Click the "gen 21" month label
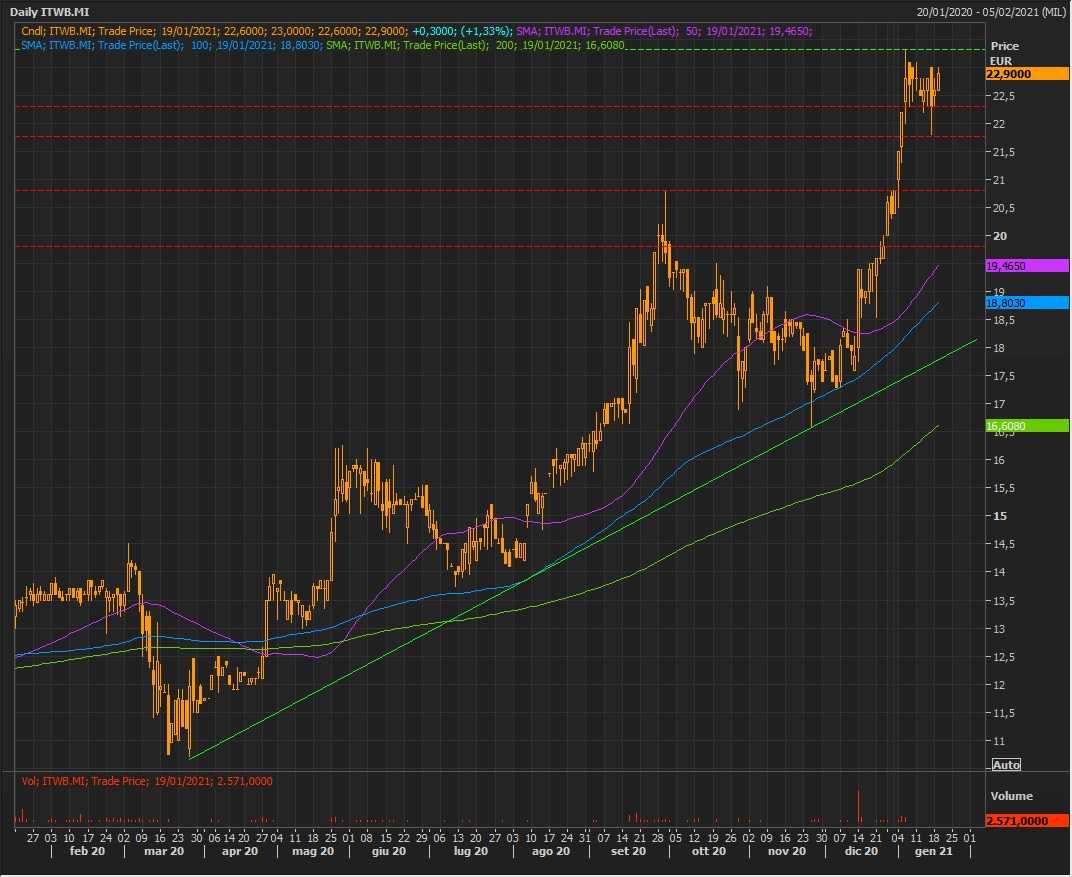 point(916,851)
